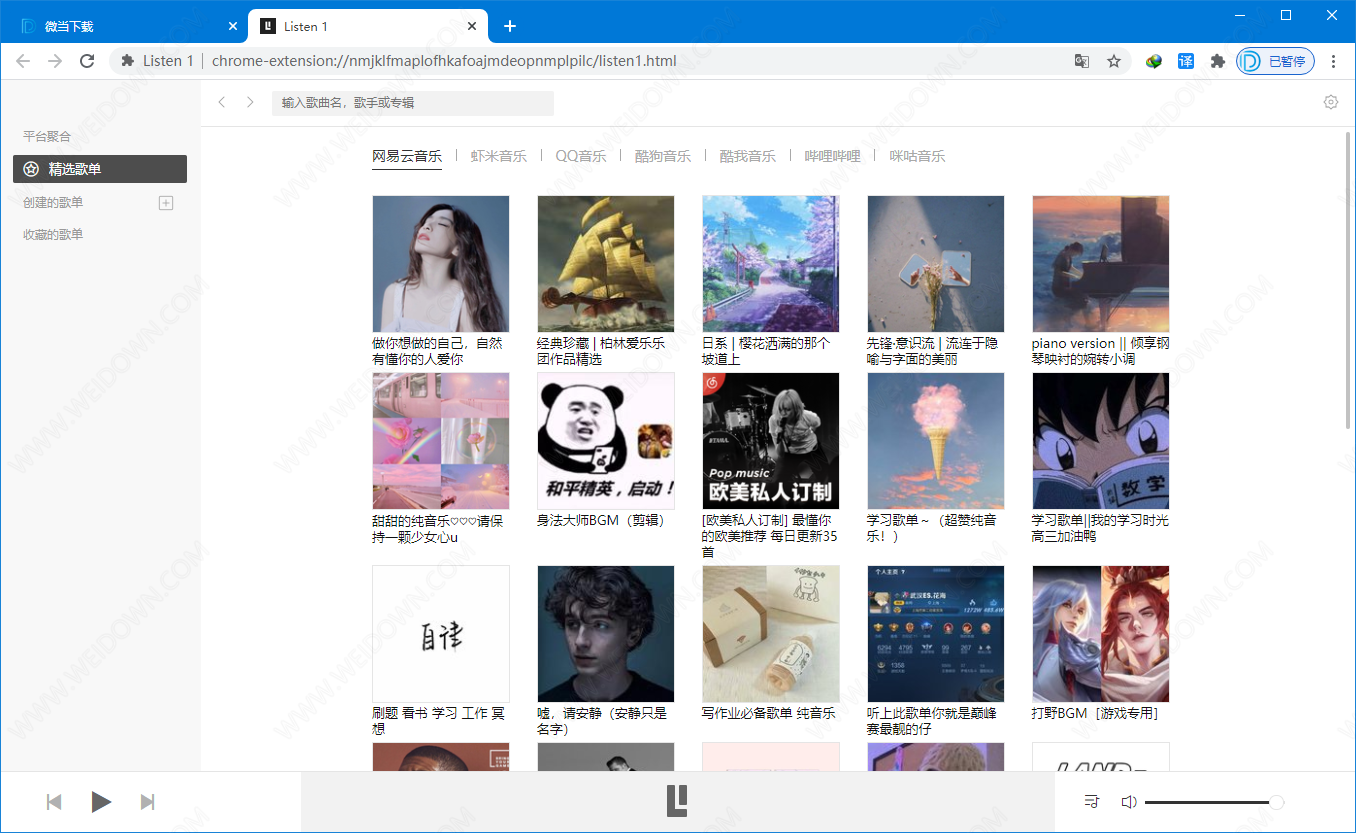Screen dimensions: 1356x833
Task: Click the 打野BGM［游戏专用］title
Action: click(x=1095, y=714)
